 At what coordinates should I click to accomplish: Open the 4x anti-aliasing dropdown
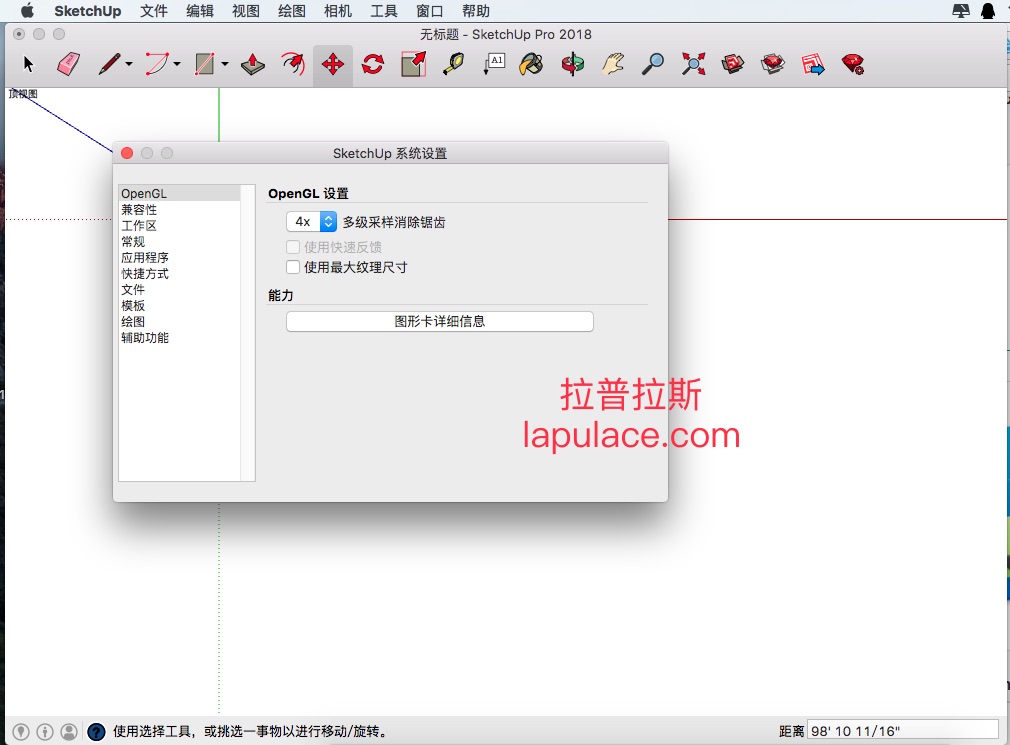311,222
